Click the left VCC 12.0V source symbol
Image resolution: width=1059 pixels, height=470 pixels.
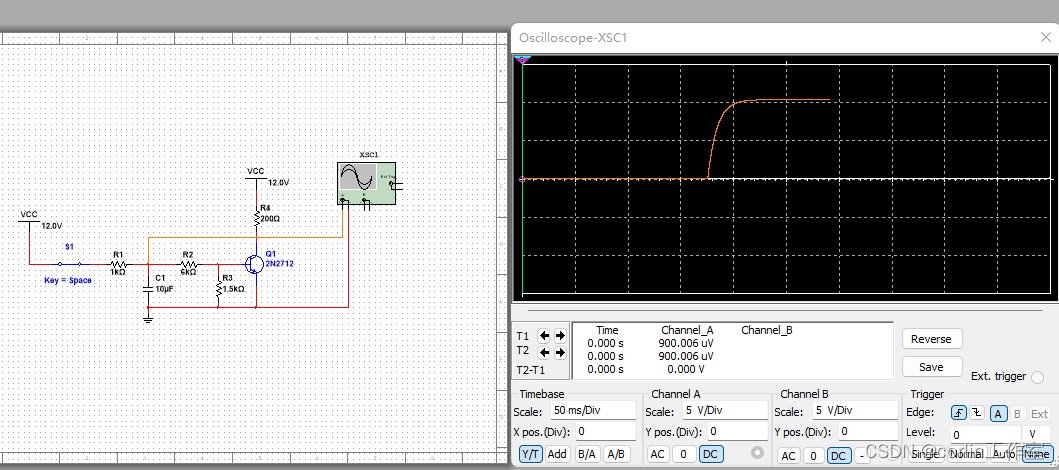[x=29, y=219]
